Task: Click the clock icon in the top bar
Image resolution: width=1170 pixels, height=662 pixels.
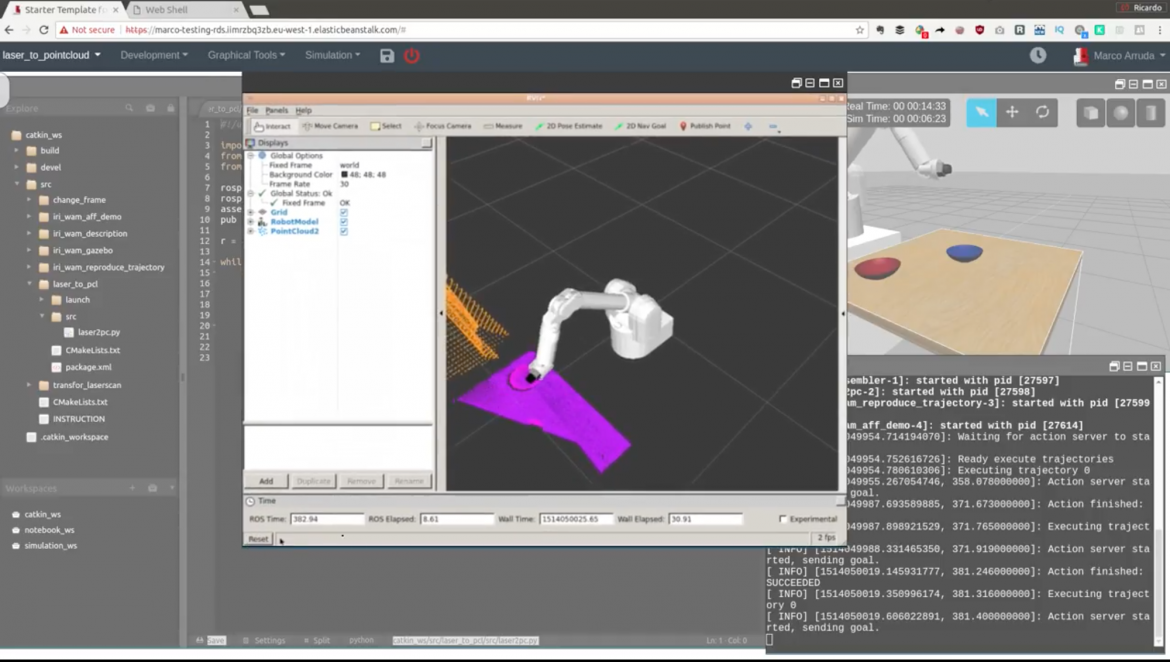Action: tap(1038, 55)
